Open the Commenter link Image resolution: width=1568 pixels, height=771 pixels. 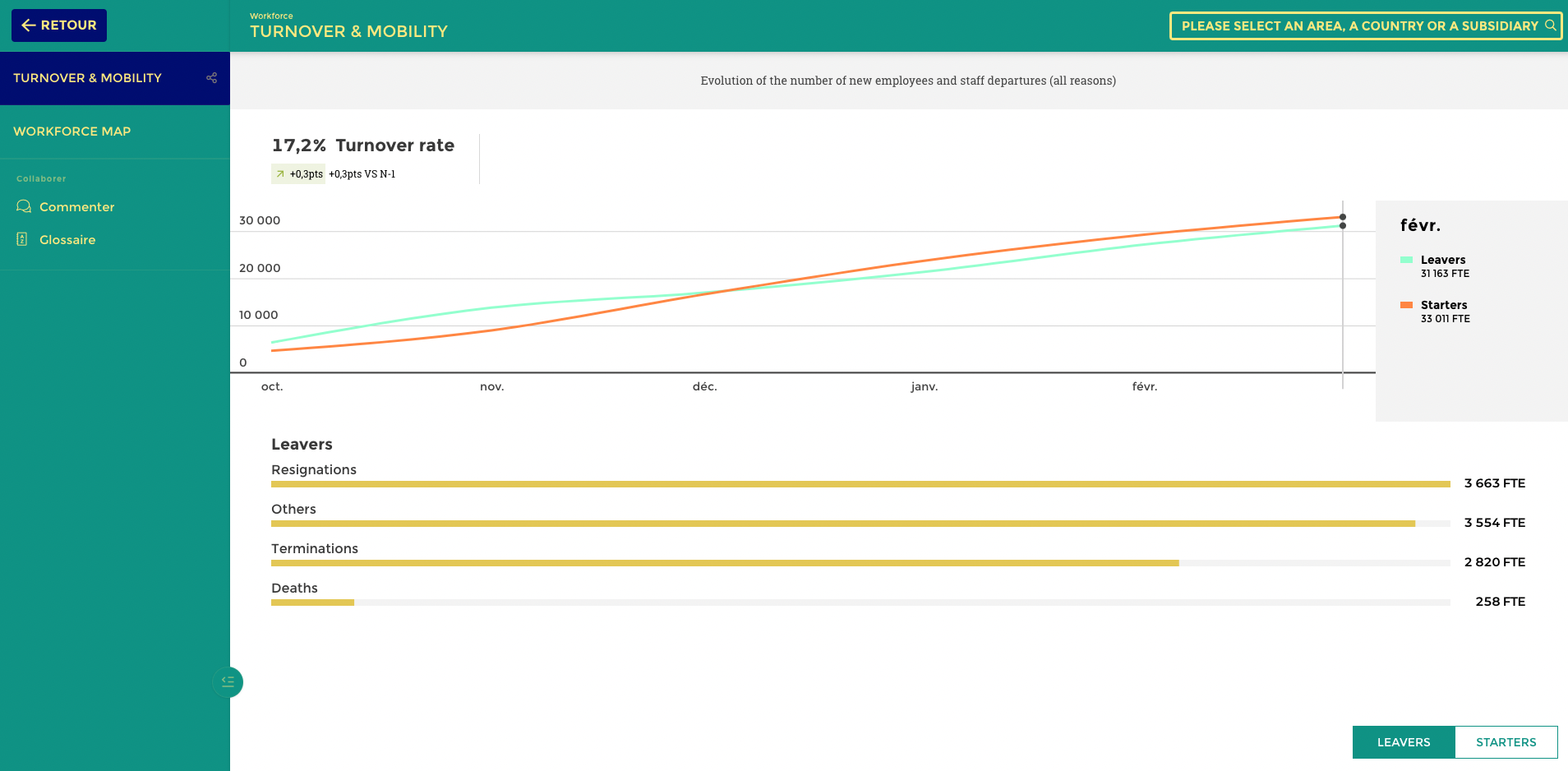[x=76, y=207]
